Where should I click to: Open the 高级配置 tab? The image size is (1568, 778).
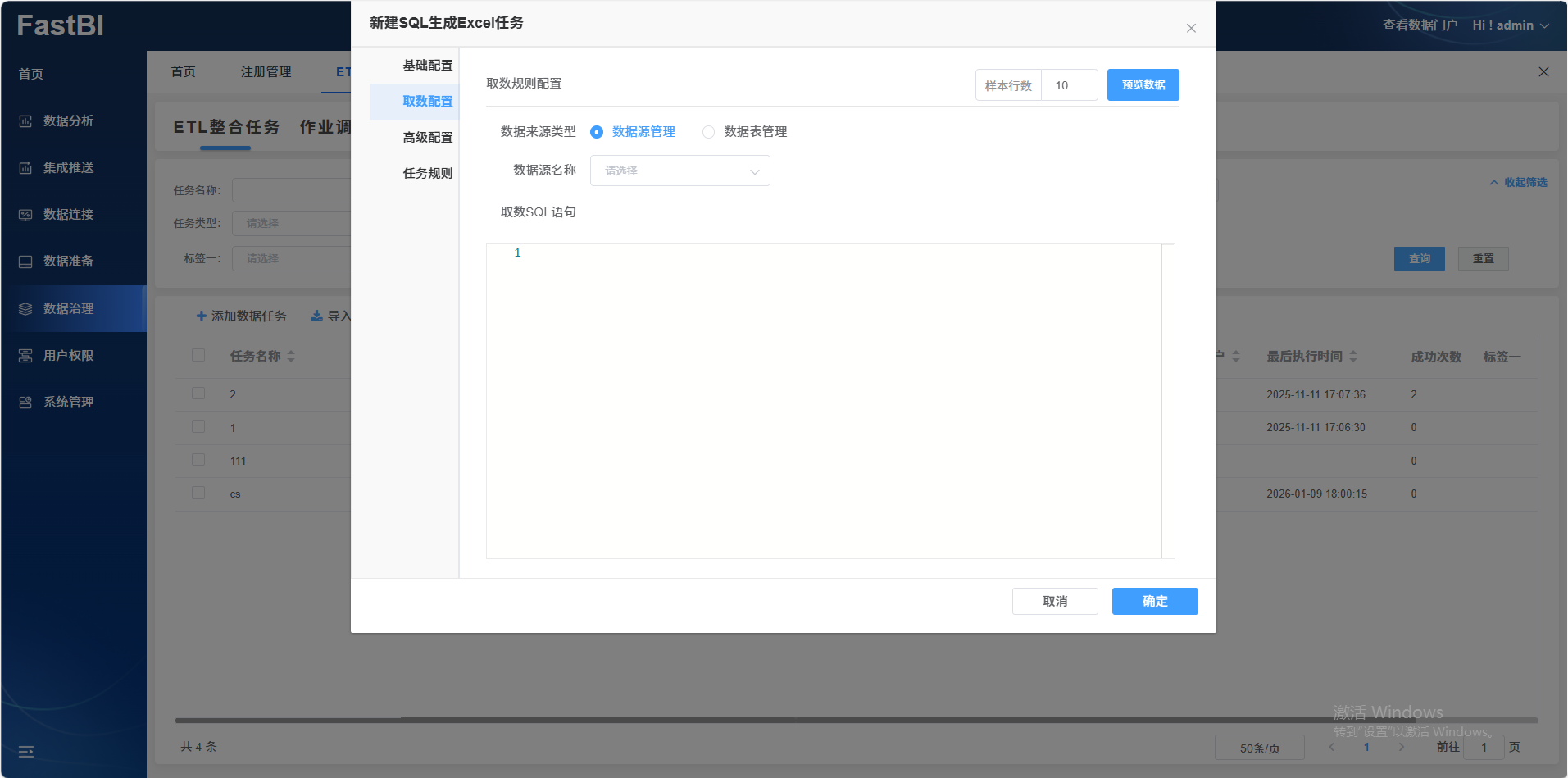[427, 138]
